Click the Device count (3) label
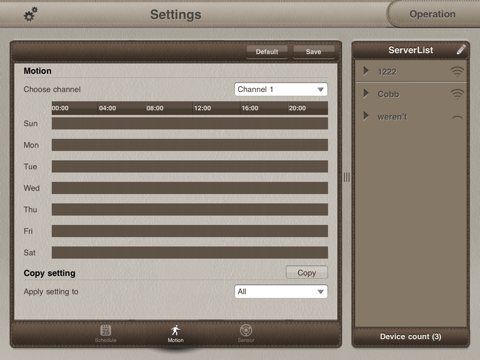This screenshot has width=480, height=360. (411, 337)
